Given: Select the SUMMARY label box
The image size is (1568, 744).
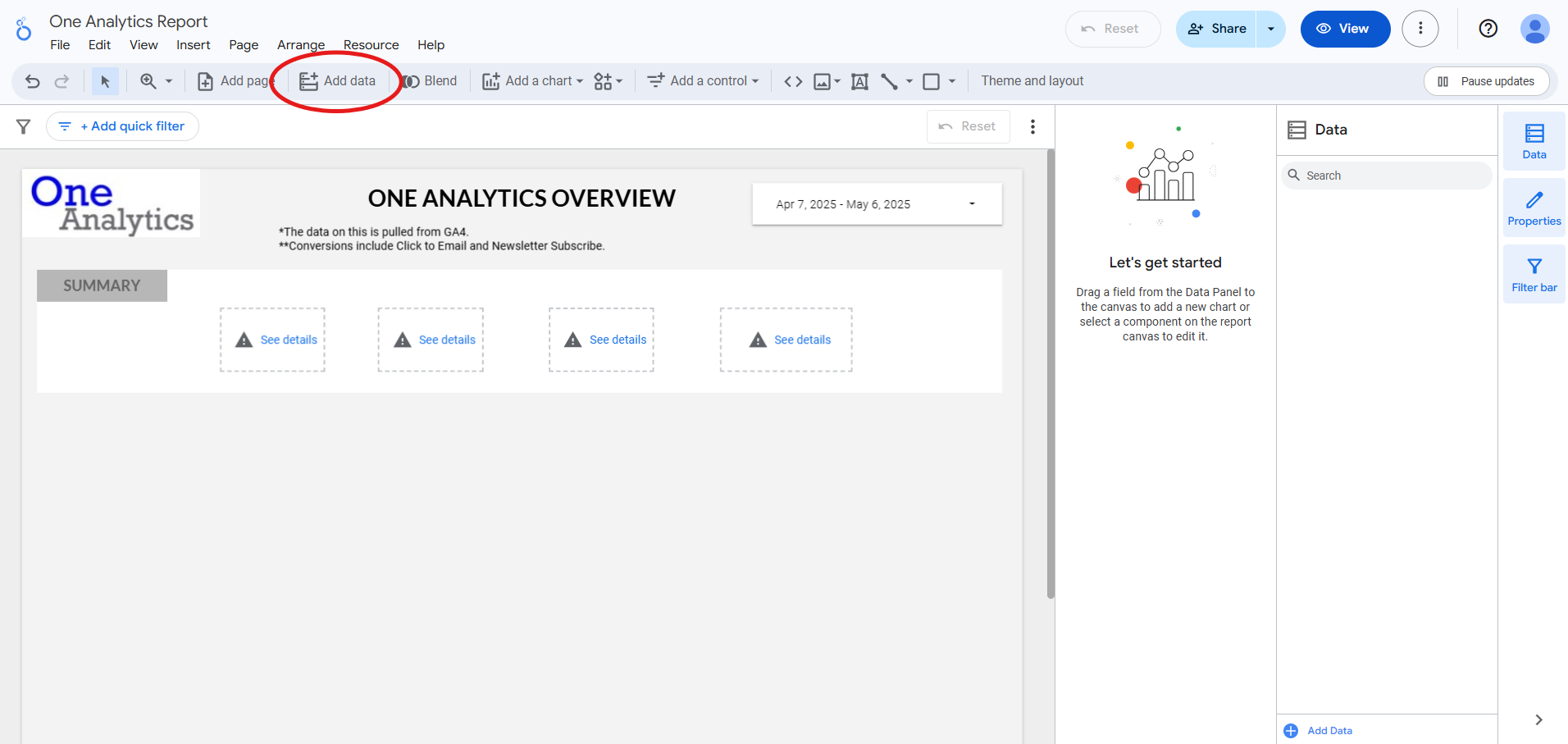Looking at the screenshot, I should pos(102,285).
